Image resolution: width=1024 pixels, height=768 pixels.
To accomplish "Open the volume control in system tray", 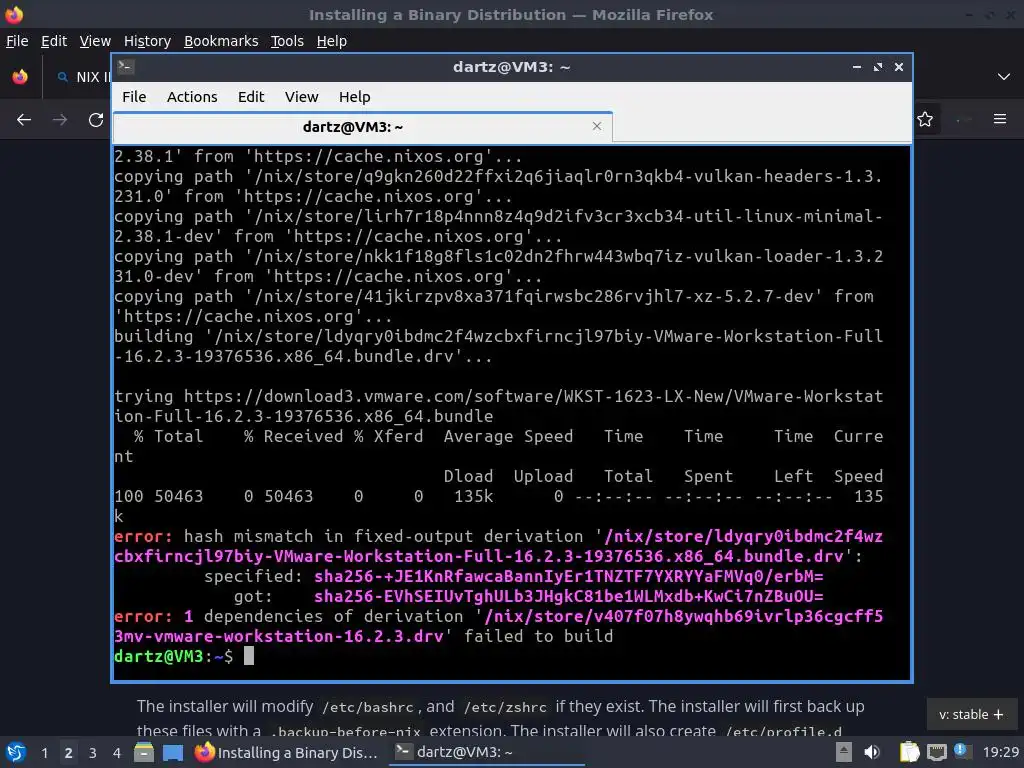I will (872, 752).
